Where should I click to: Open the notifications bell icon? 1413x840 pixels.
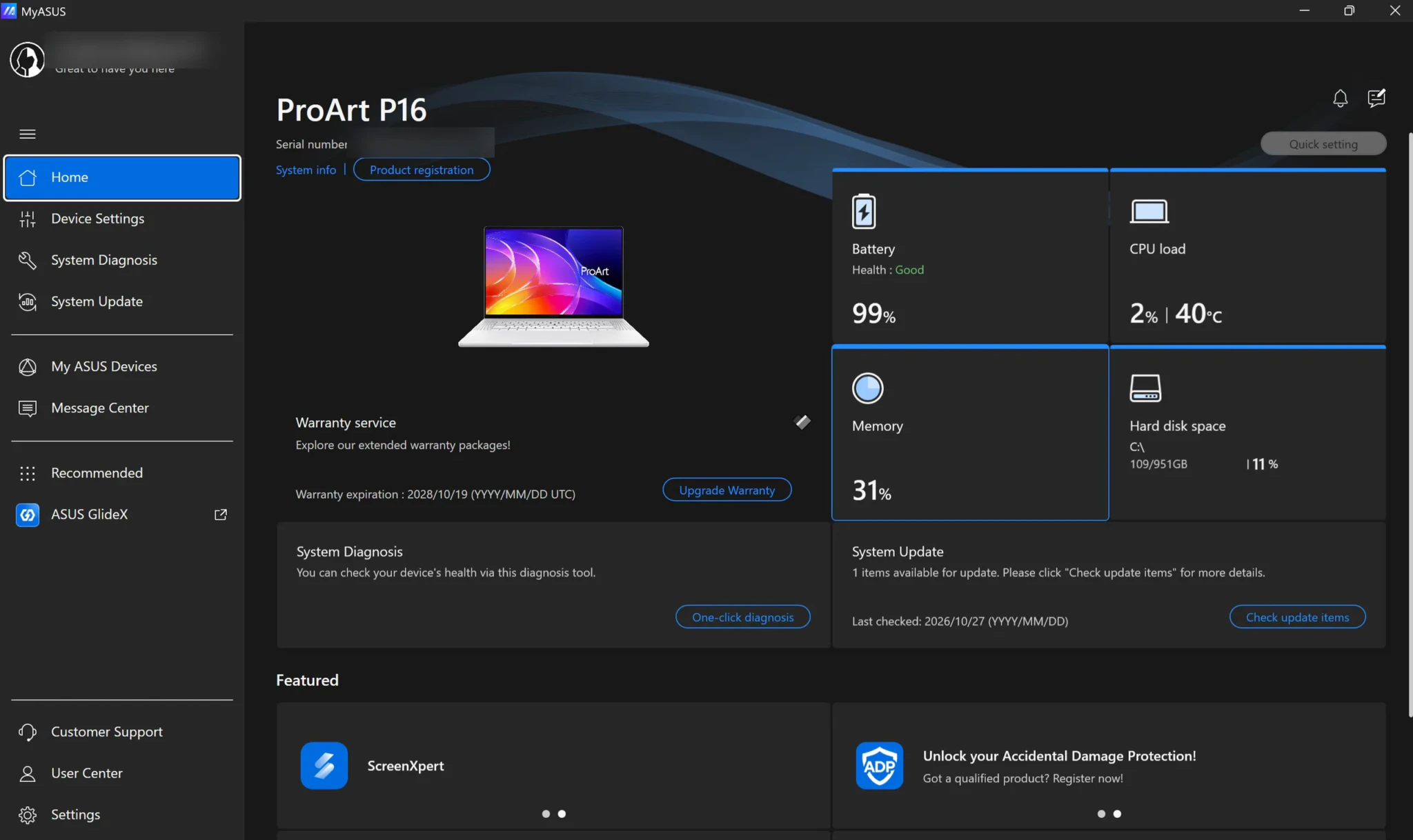pos(1340,99)
